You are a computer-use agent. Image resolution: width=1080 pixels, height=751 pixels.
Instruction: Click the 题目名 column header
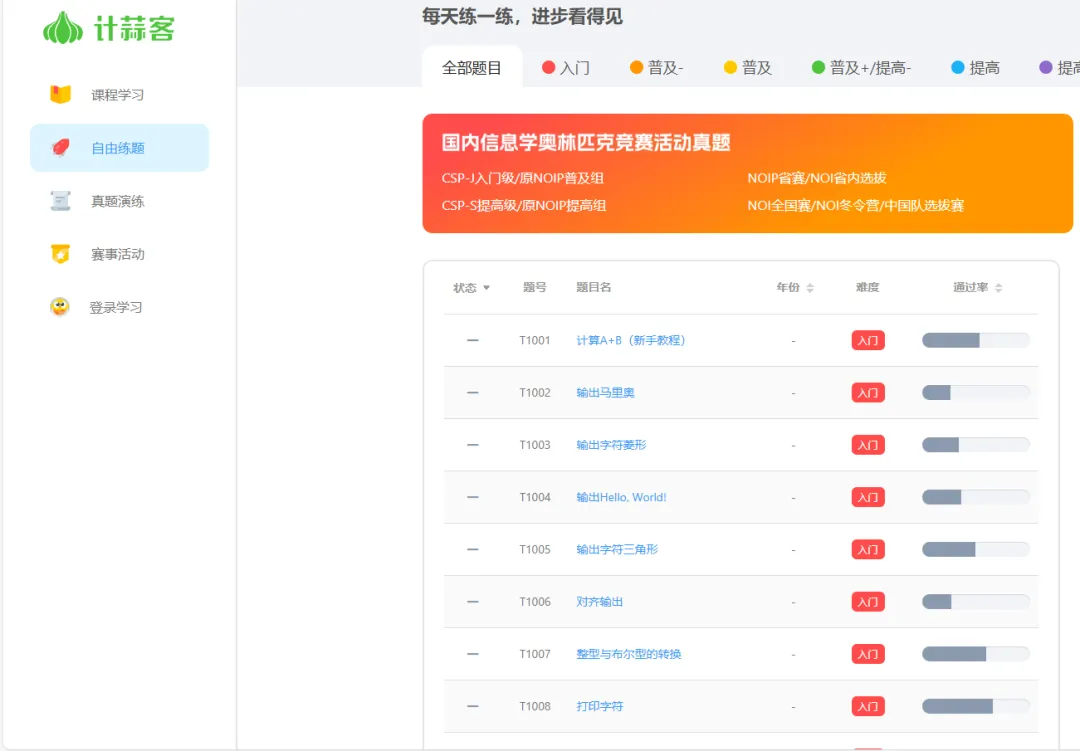pyautogui.click(x=594, y=287)
